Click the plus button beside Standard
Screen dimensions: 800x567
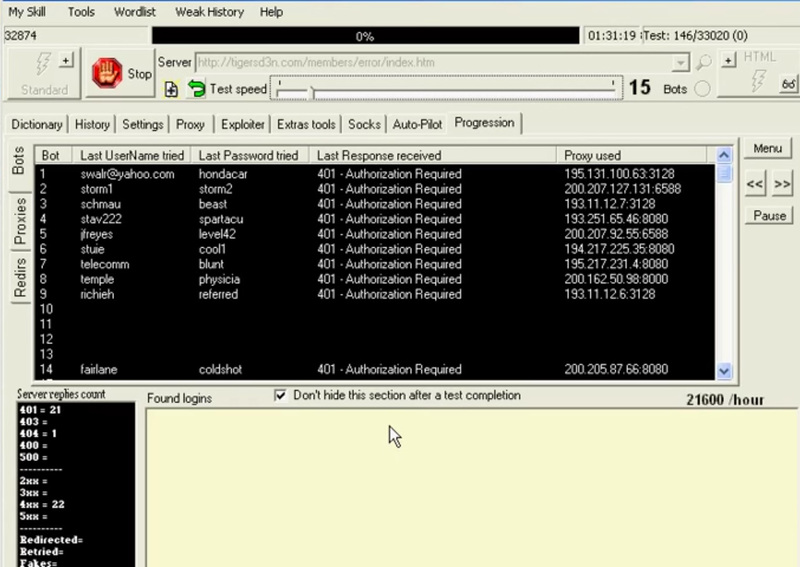[66, 61]
